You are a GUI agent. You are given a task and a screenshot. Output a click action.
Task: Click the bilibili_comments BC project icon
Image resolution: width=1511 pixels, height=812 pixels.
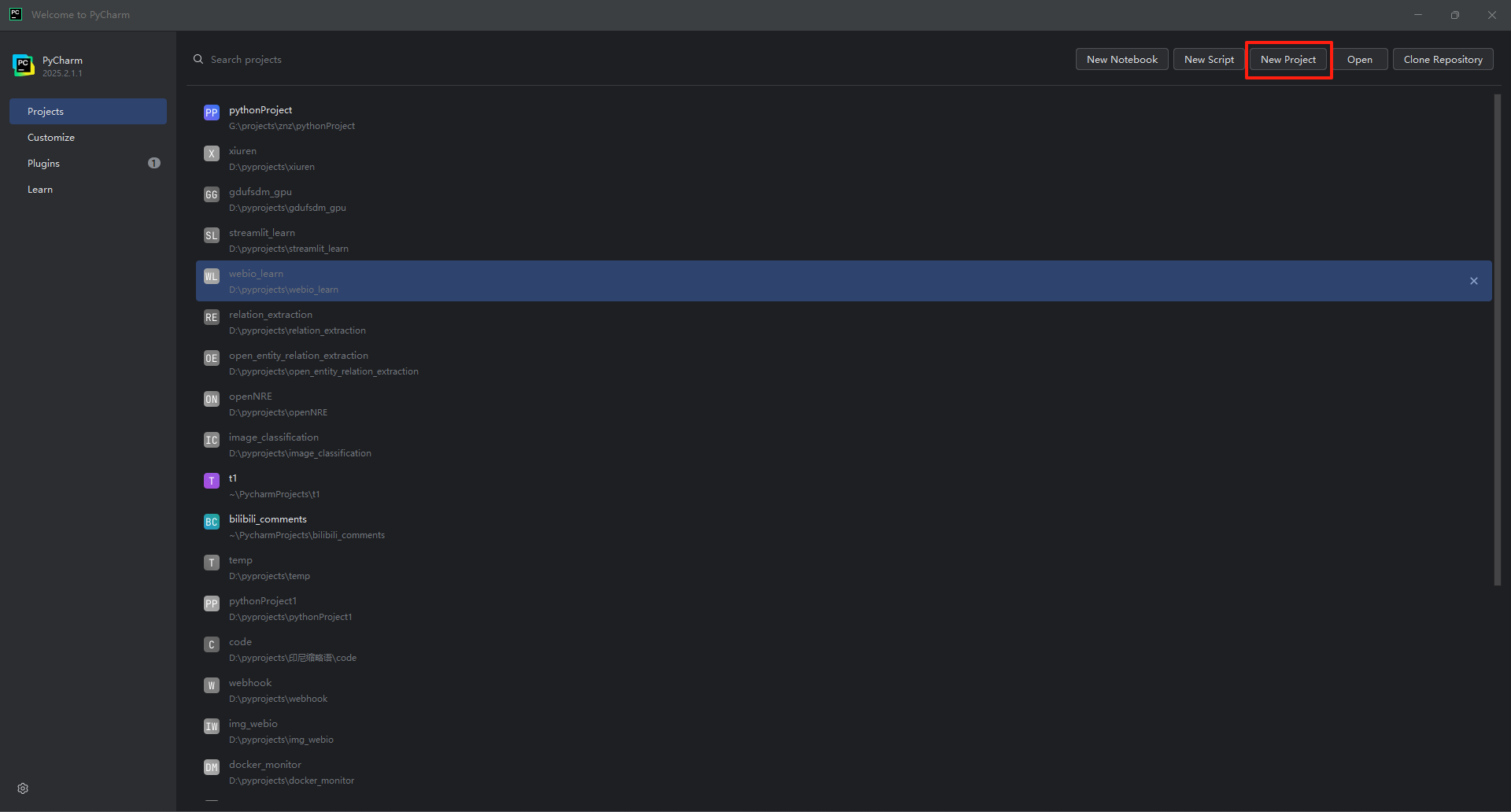(212, 522)
